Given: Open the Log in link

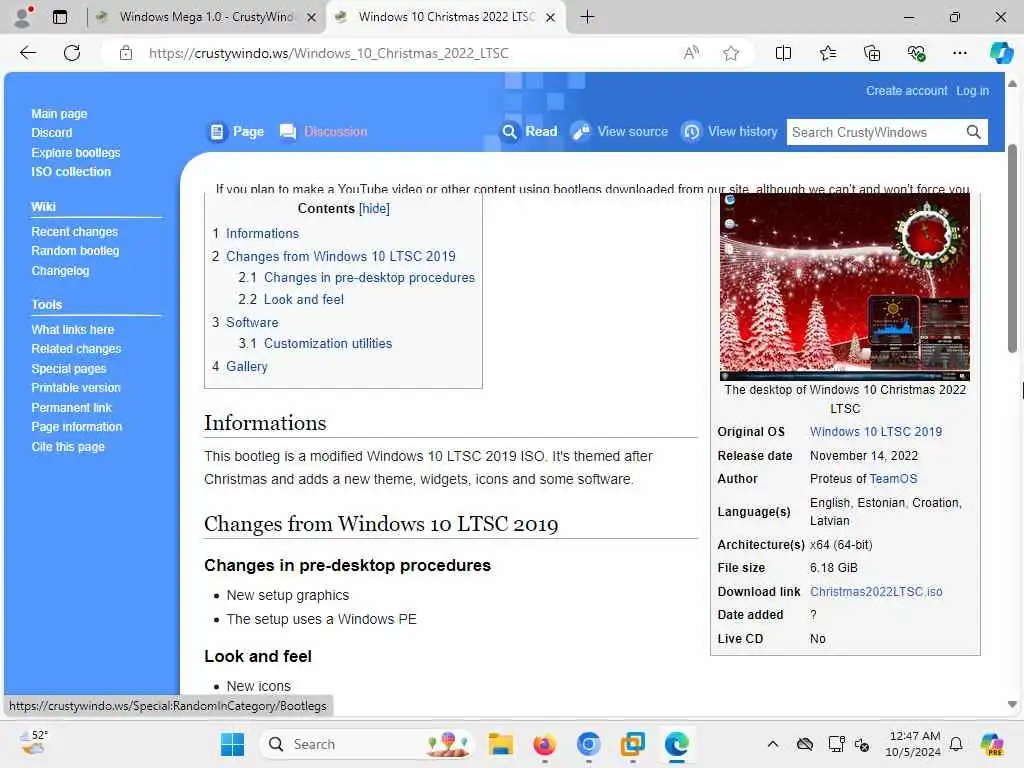Looking at the screenshot, I should click(x=972, y=91).
